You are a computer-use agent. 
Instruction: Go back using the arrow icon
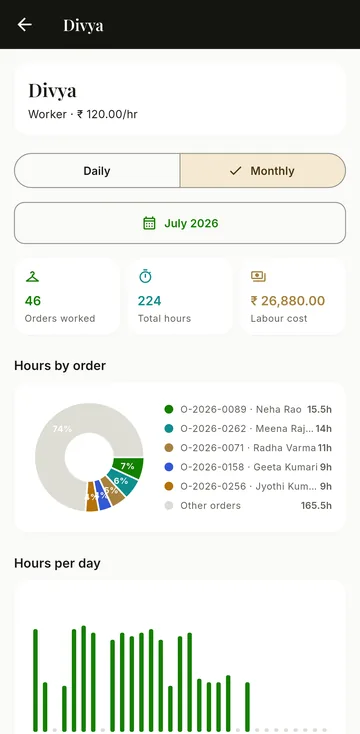[x=24, y=25]
